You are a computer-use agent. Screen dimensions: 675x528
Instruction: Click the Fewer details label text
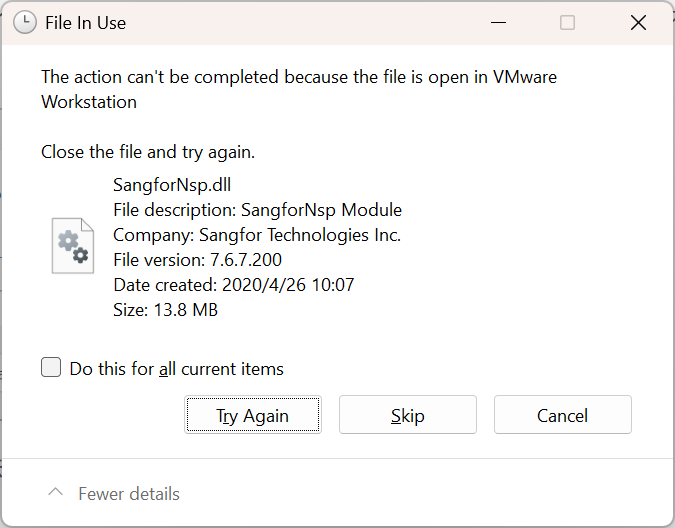129,494
